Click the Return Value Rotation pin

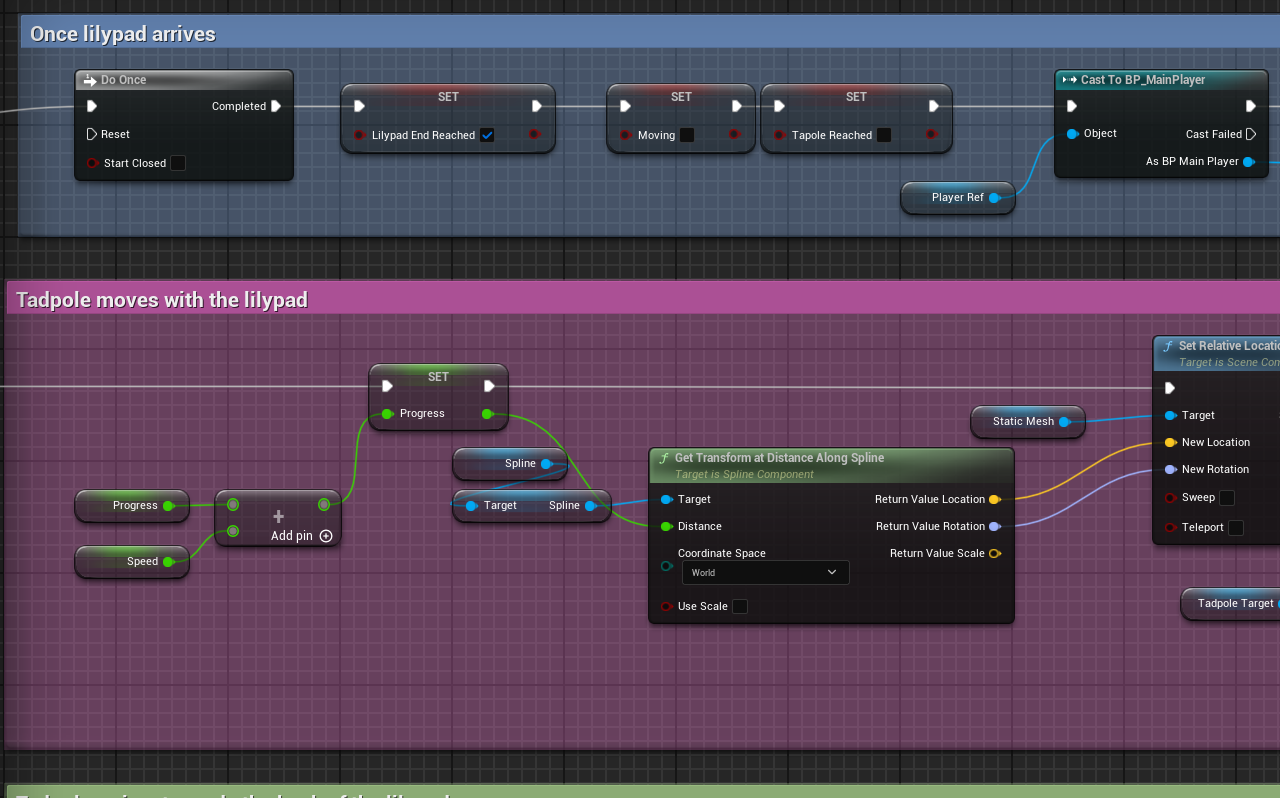(x=995, y=526)
